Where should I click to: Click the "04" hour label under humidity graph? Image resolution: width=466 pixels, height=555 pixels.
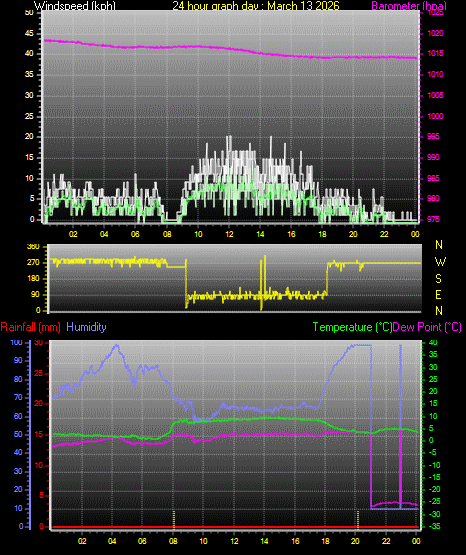(x=112, y=541)
